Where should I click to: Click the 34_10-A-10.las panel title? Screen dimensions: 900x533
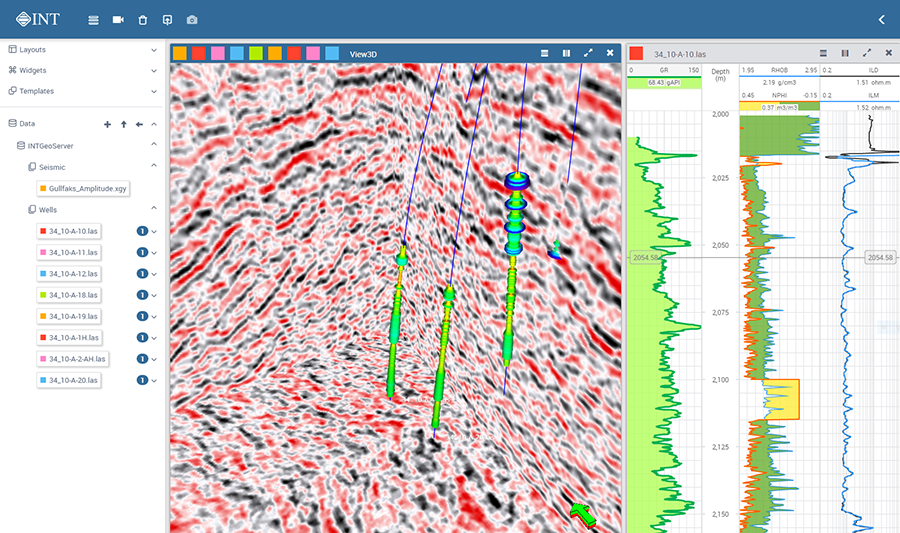click(680, 54)
